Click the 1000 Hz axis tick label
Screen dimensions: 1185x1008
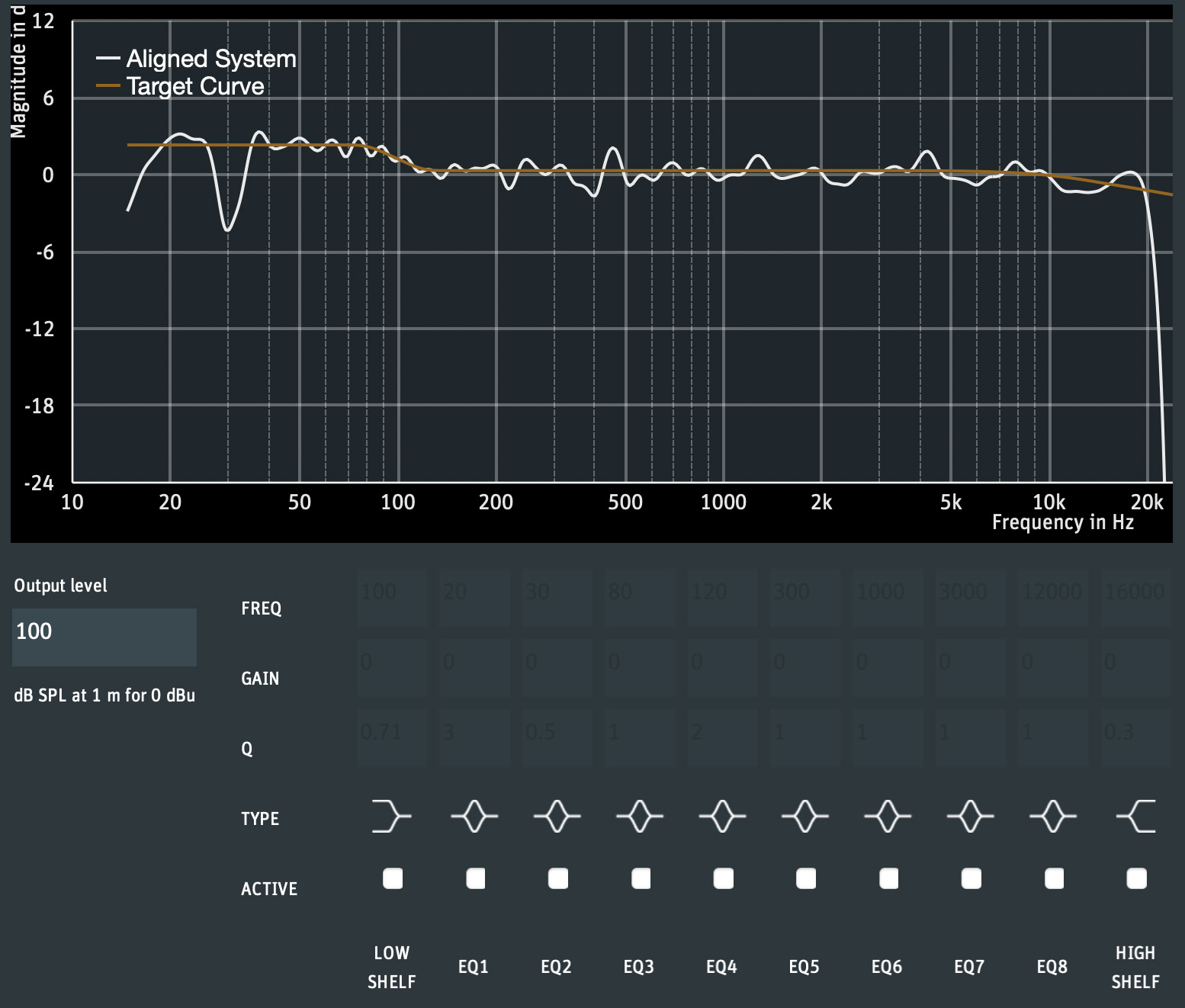[x=723, y=502]
